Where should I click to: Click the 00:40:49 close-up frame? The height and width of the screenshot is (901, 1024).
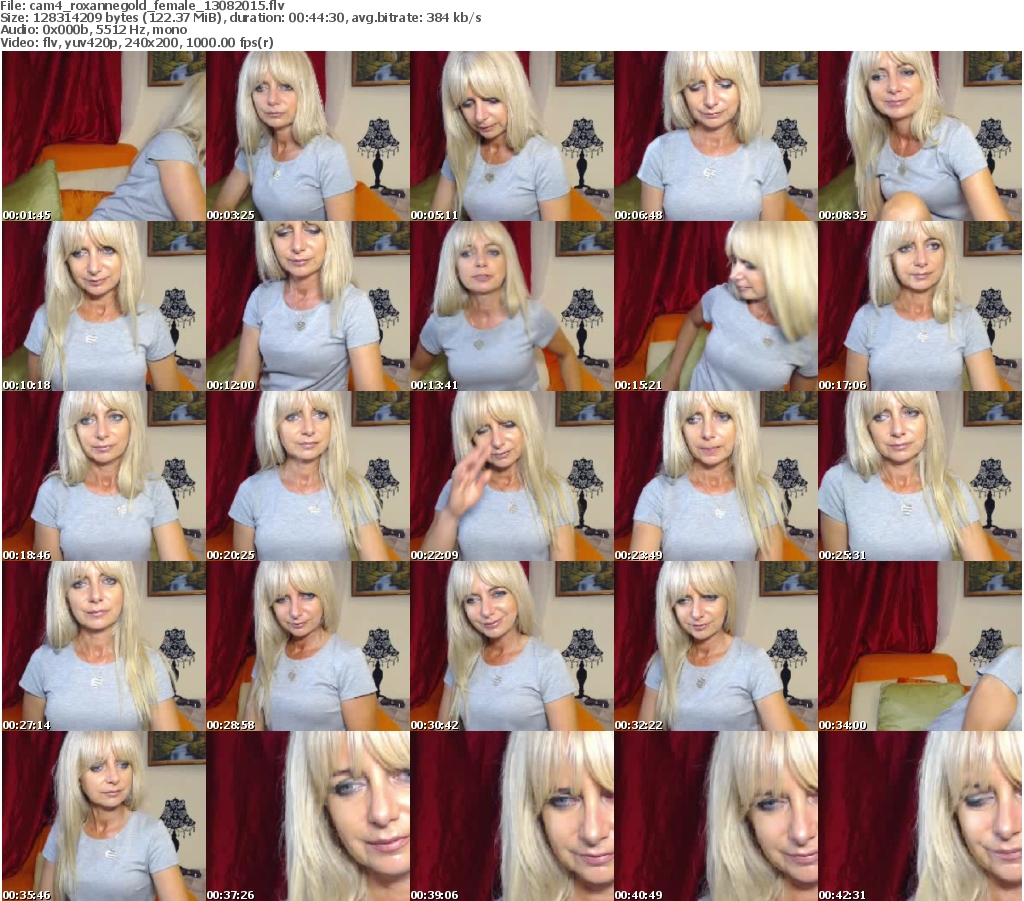click(x=716, y=816)
